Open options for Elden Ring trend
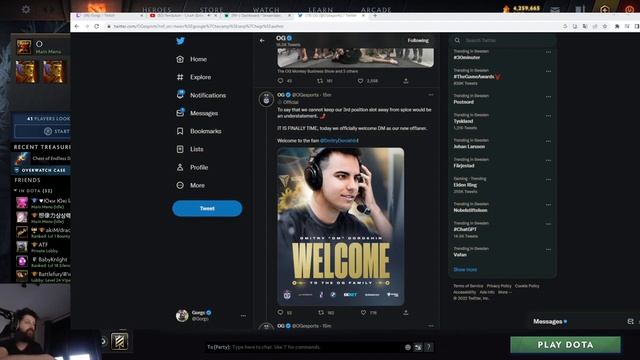This screenshot has width=640, height=360. [548, 180]
